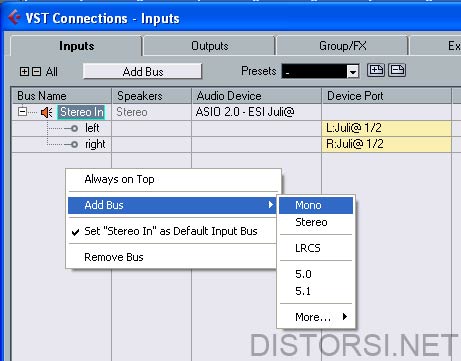
Task: Switch to the Inputs tab
Action: point(76,46)
